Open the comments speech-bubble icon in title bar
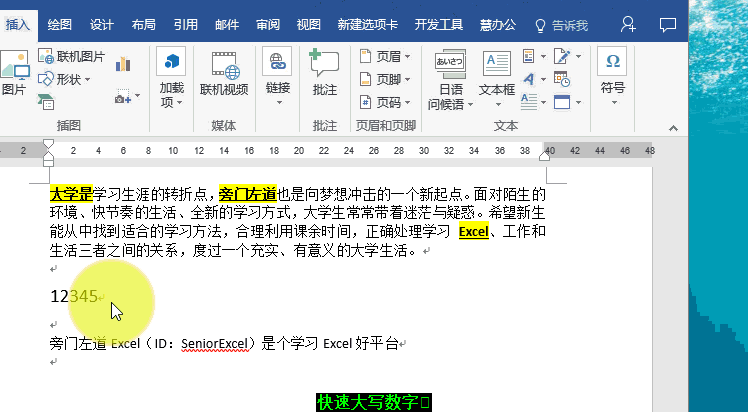 point(668,24)
